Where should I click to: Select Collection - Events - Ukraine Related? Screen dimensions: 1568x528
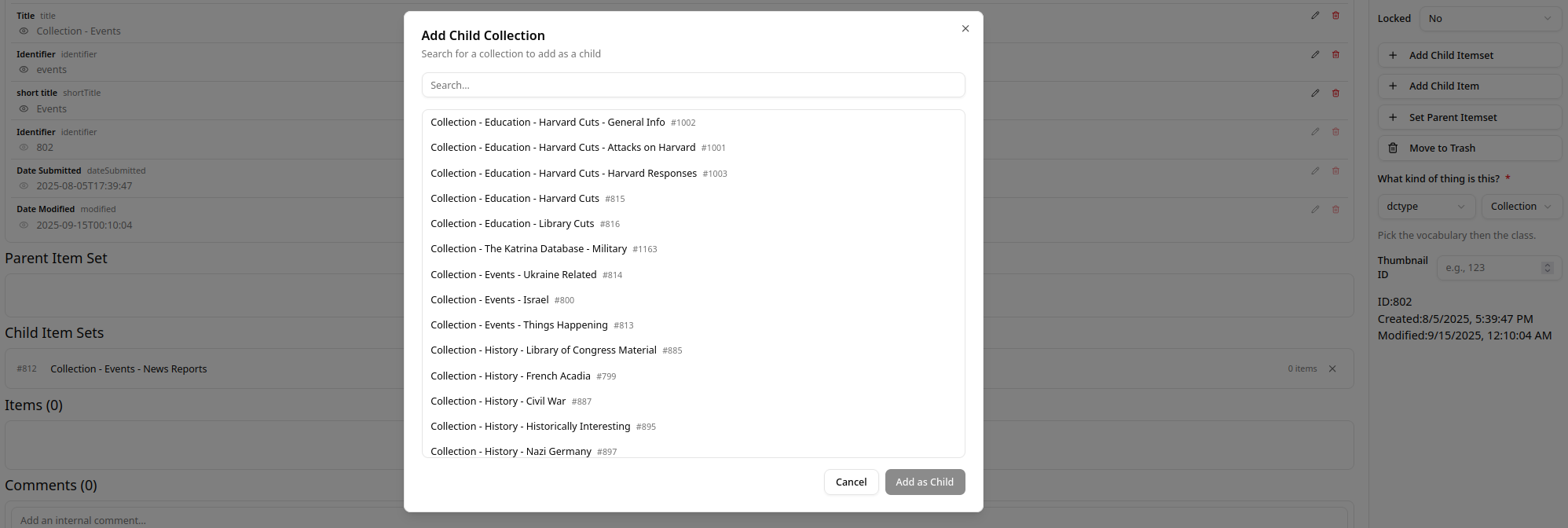(x=693, y=275)
